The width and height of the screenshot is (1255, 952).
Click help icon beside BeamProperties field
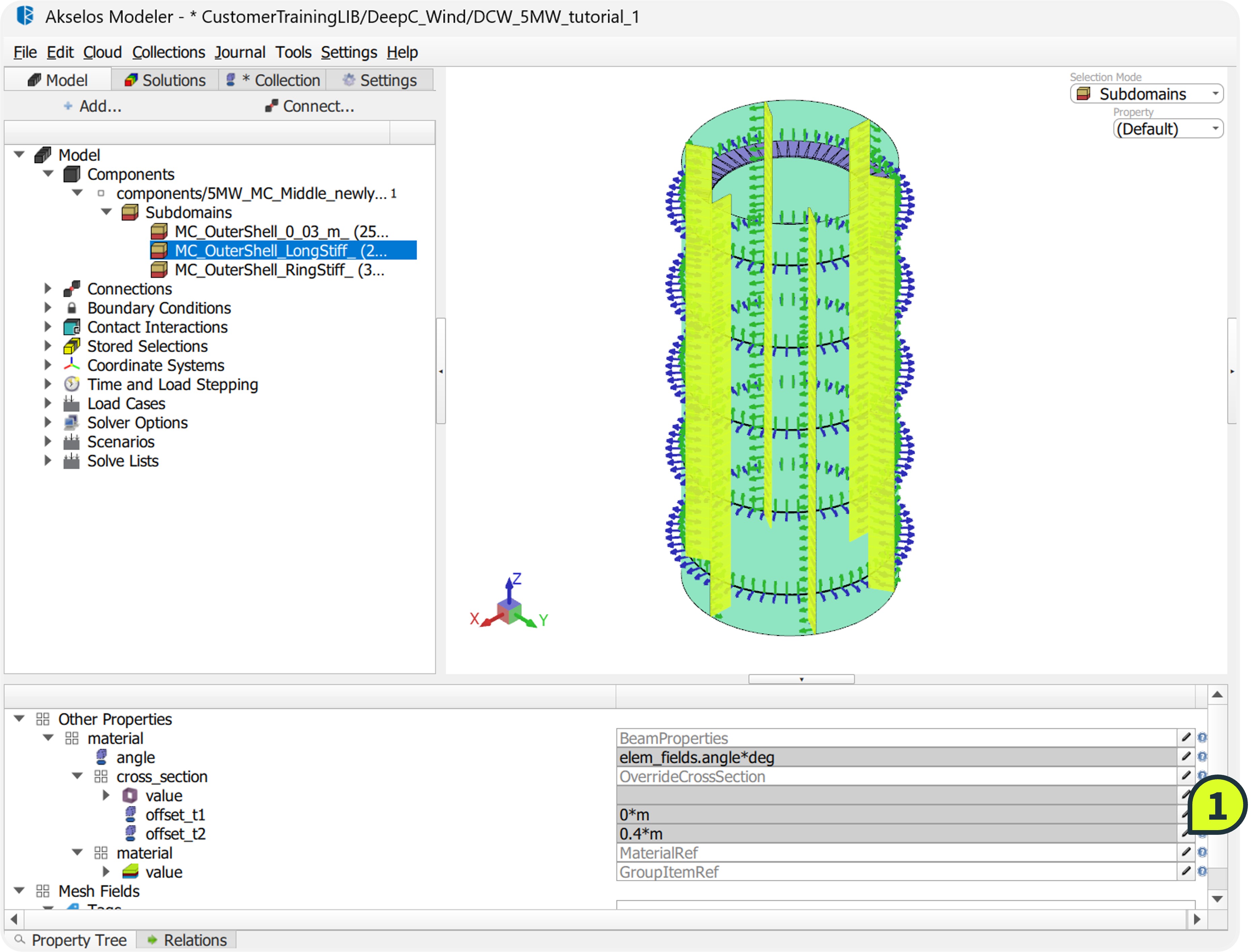[x=1202, y=738]
